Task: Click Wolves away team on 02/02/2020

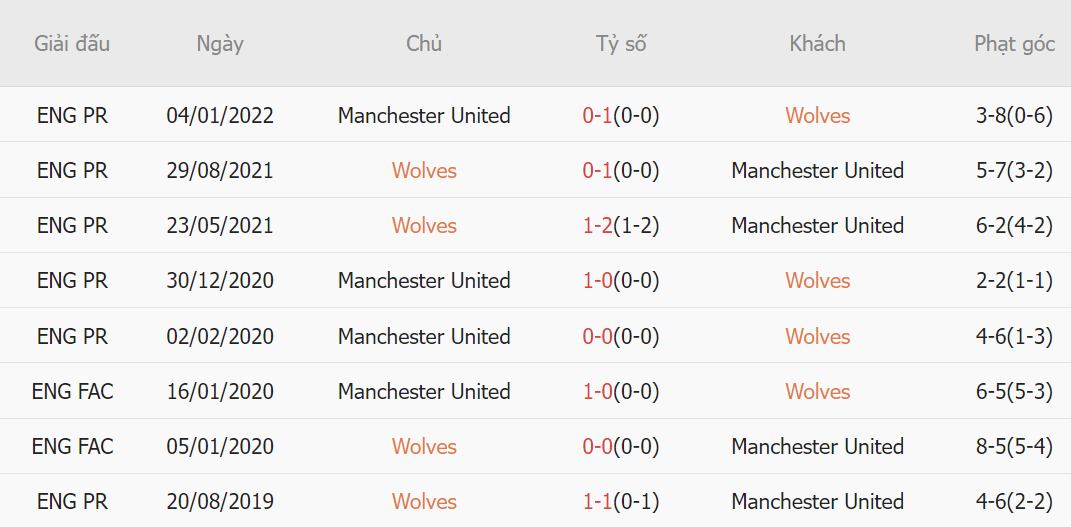Action: [818, 336]
